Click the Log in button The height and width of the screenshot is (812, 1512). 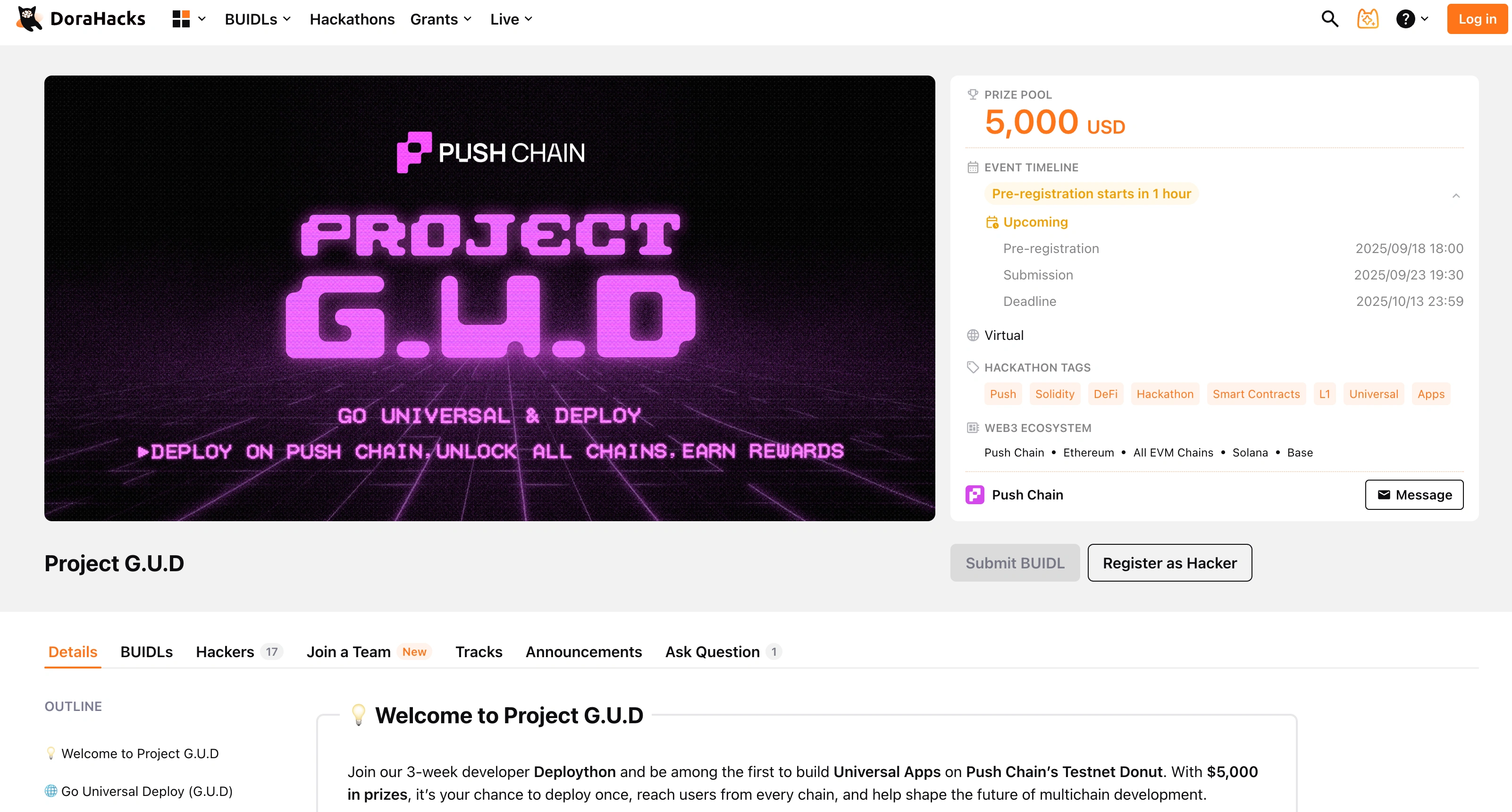[x=1476, y=18]
